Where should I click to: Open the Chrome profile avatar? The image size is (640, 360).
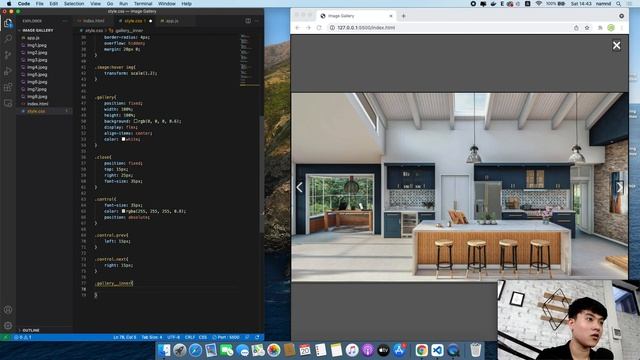[611, 28]
